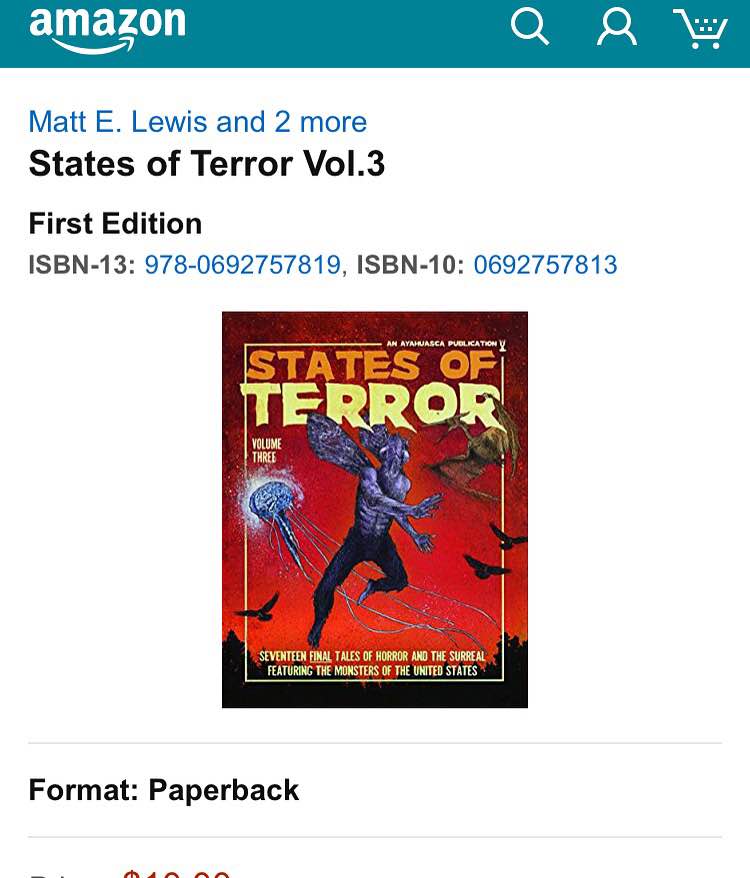Viewport: 750px width, 878px height.
Task: Click the partially visible red price
Action: 175,874
